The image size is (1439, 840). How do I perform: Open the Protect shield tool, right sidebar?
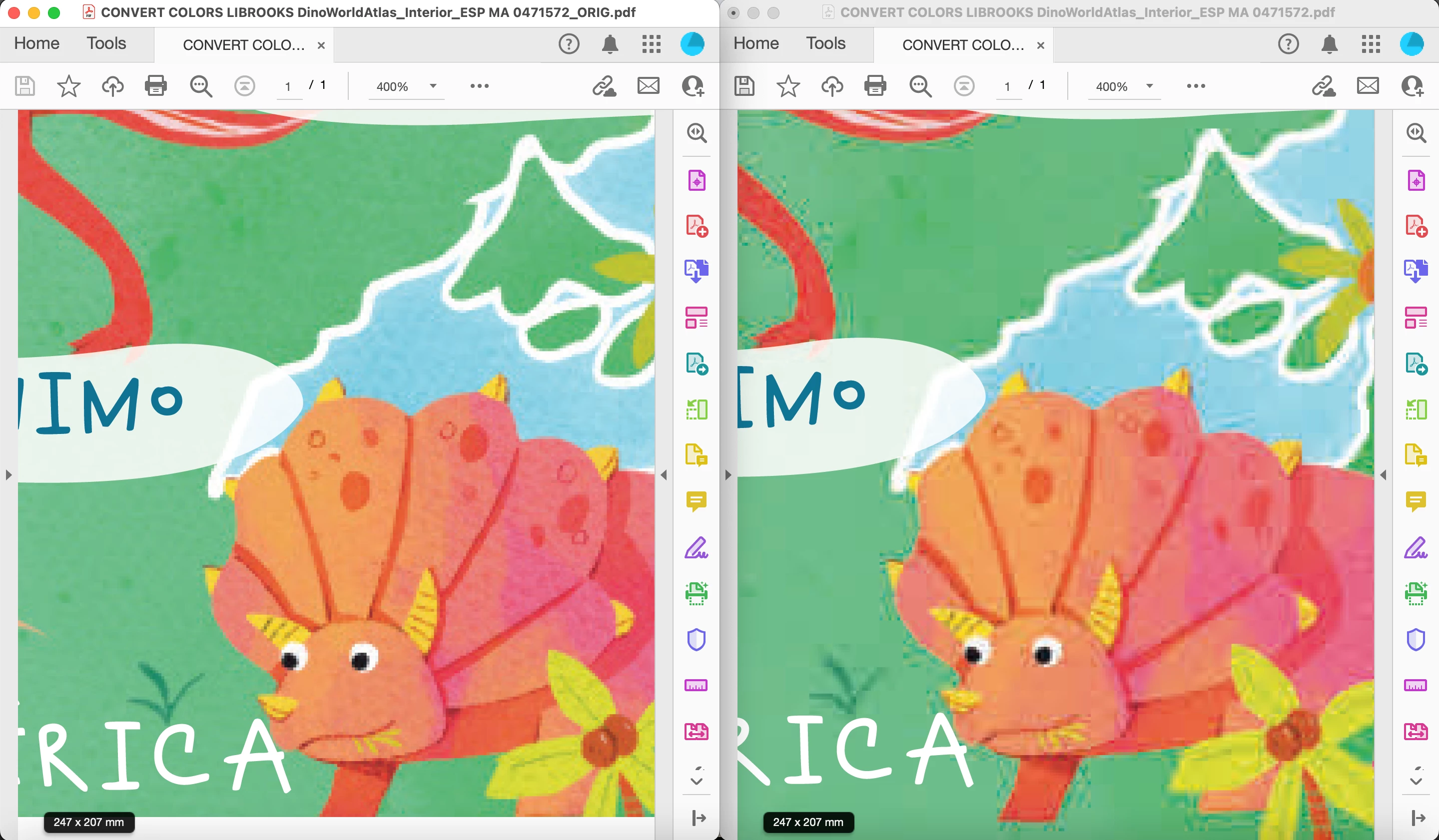click(x=1416, y=640)
